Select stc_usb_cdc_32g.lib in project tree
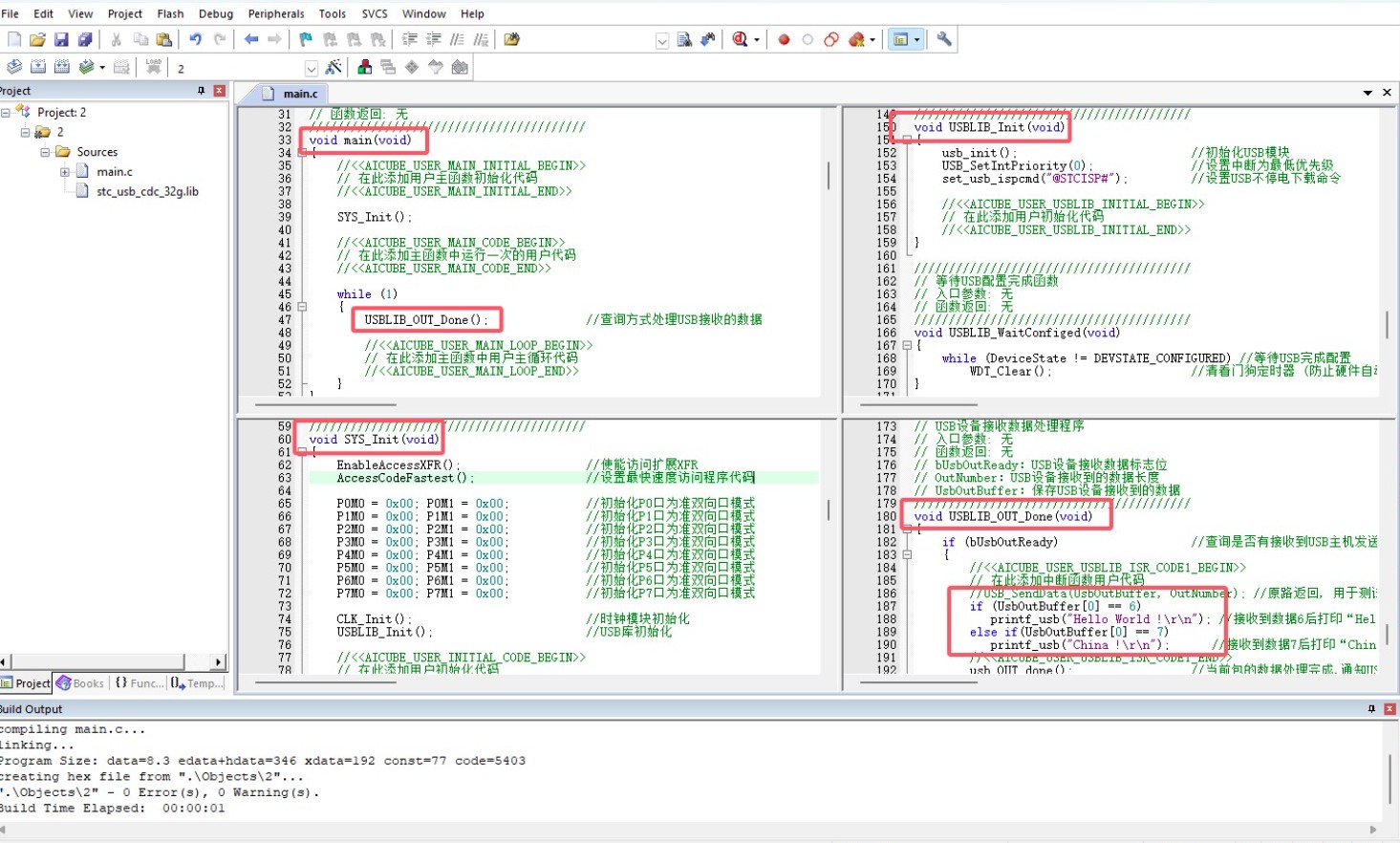The width and height of the screenshot is (1400, 843). 147,192
